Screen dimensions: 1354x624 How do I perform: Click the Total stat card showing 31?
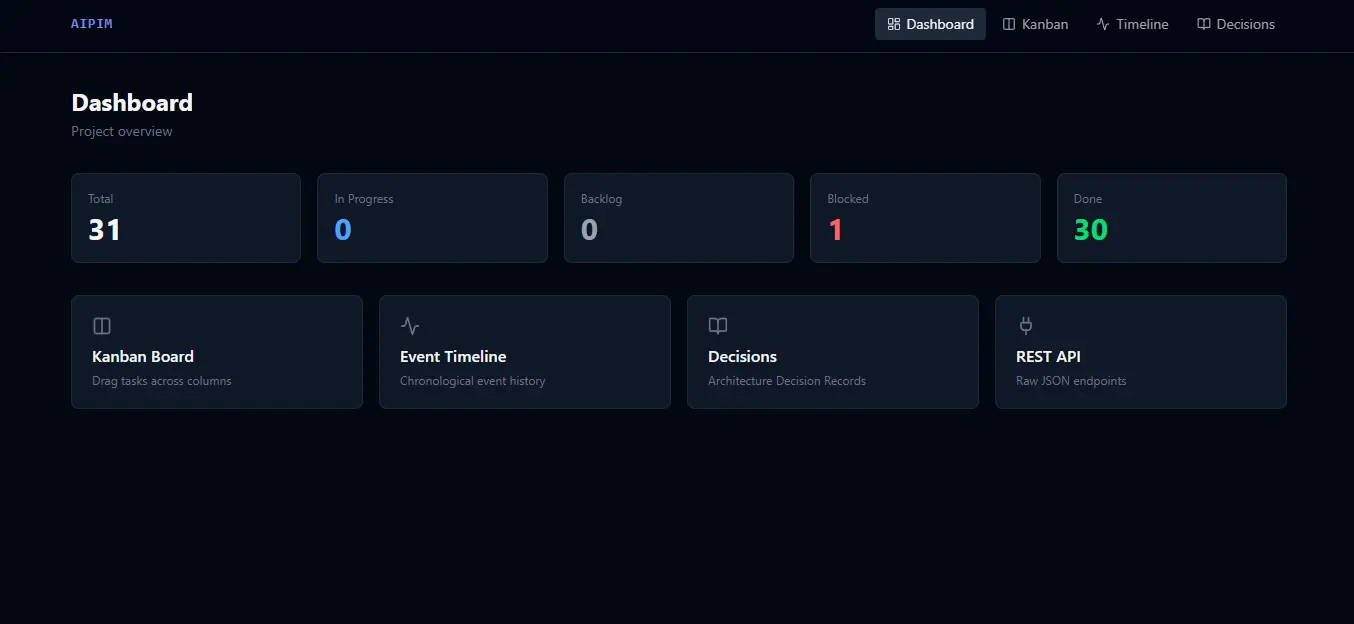(x=185, y=217)
